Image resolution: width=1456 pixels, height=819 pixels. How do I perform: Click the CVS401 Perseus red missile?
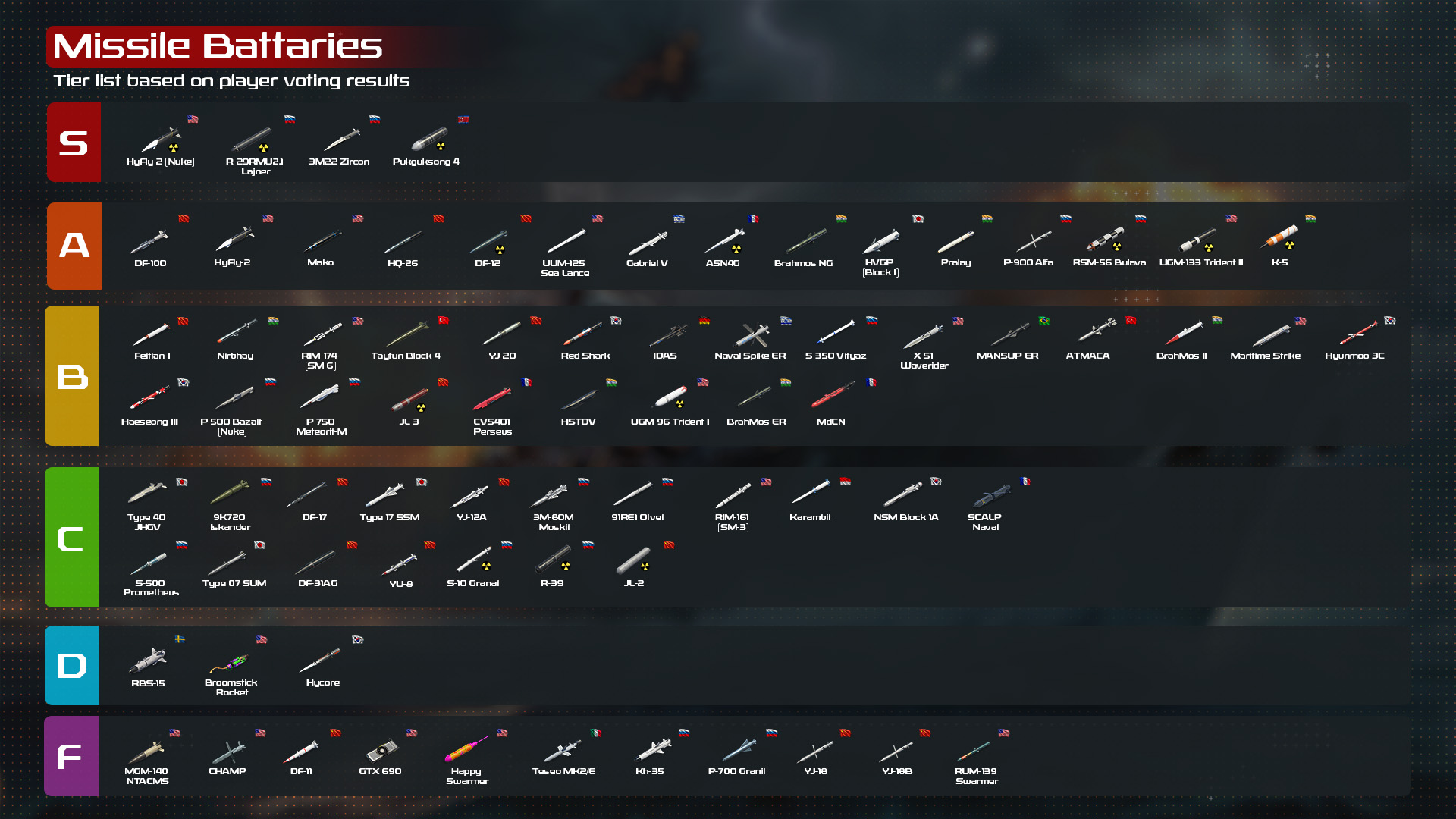click(492, 397)
